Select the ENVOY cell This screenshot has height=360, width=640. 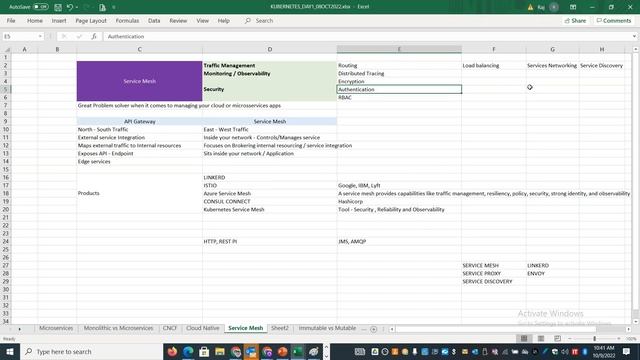pyautogui.click(x=552, y=273)
